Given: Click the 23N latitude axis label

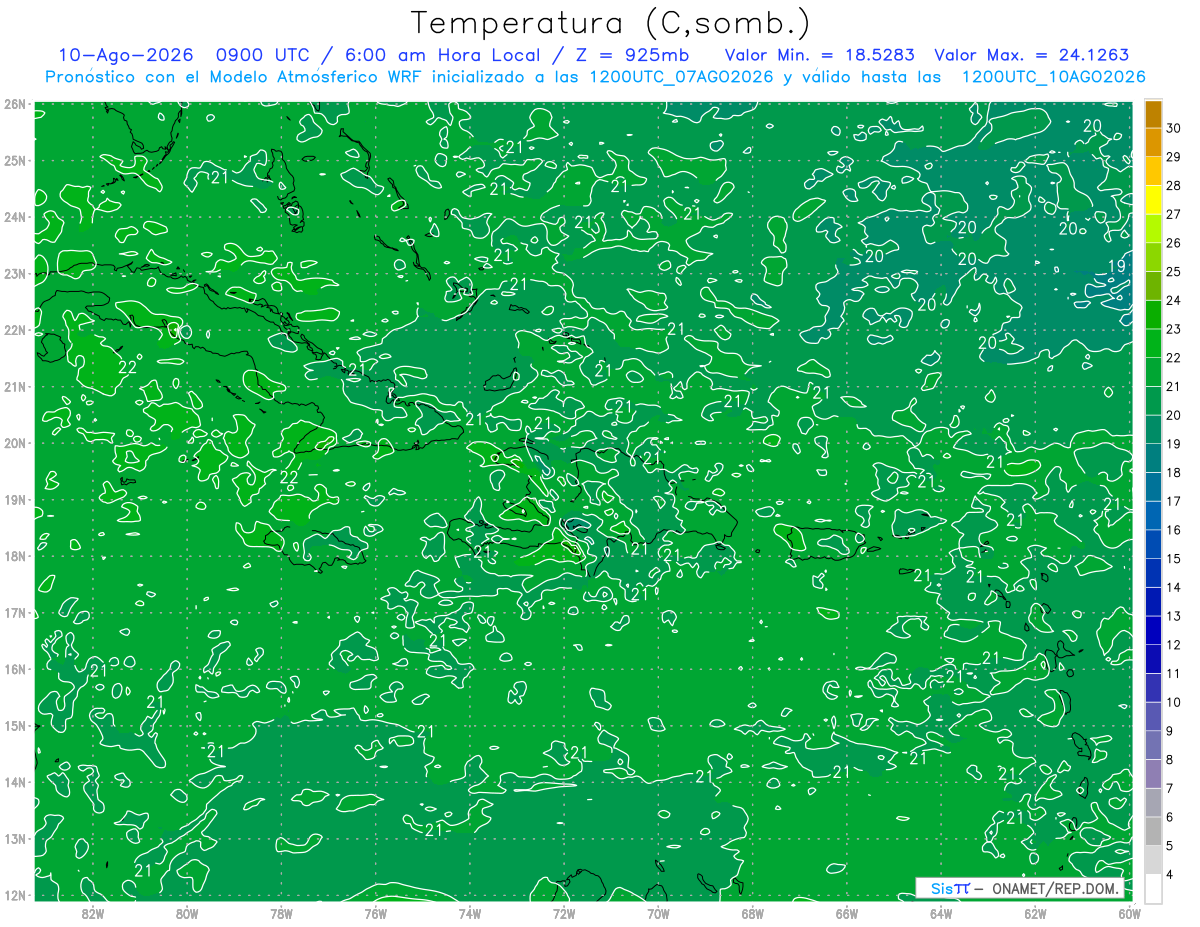Looking at the screenshot, I should pos(14,273).
